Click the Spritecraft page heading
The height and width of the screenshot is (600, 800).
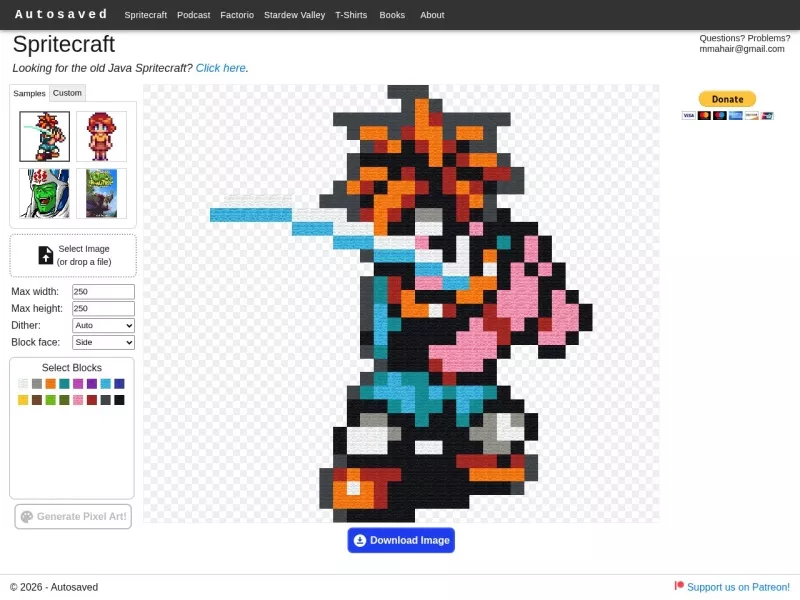(x=64, y=44)
